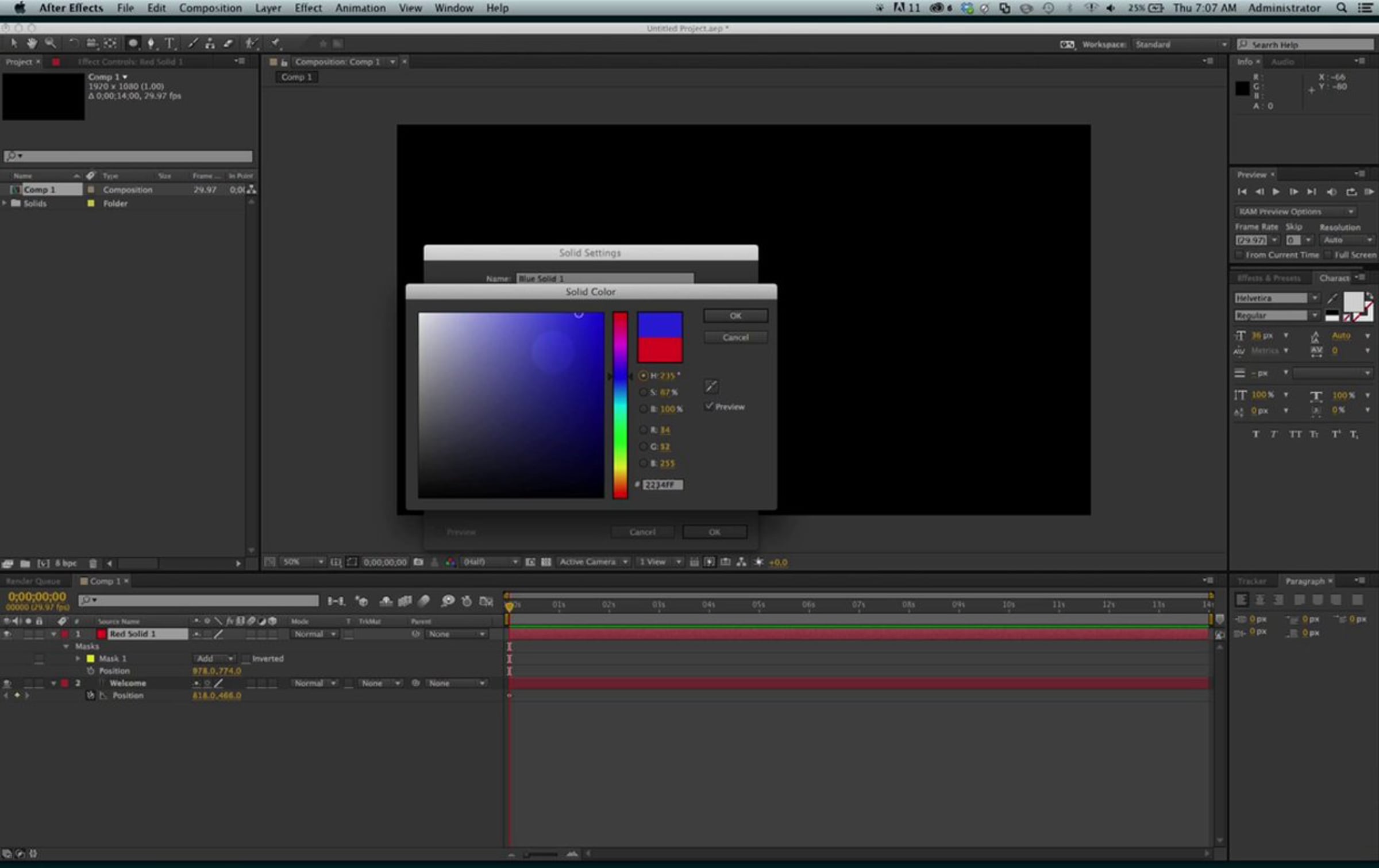Switch to the Render Queue tab

(x=33, y=581)
